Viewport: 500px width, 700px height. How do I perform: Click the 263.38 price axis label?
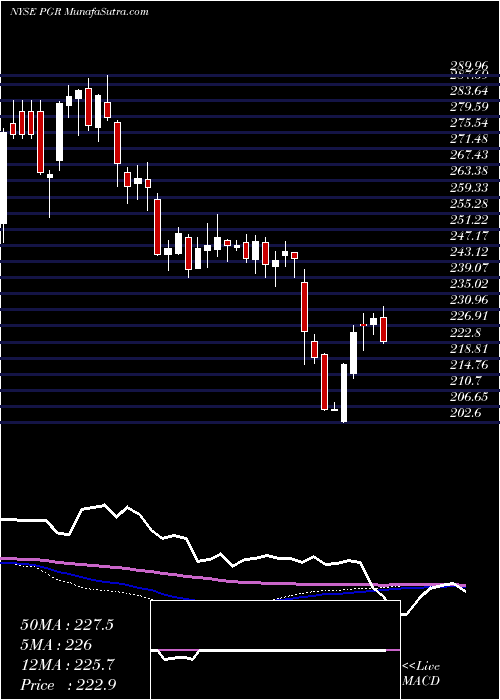[x=469, y=171]
